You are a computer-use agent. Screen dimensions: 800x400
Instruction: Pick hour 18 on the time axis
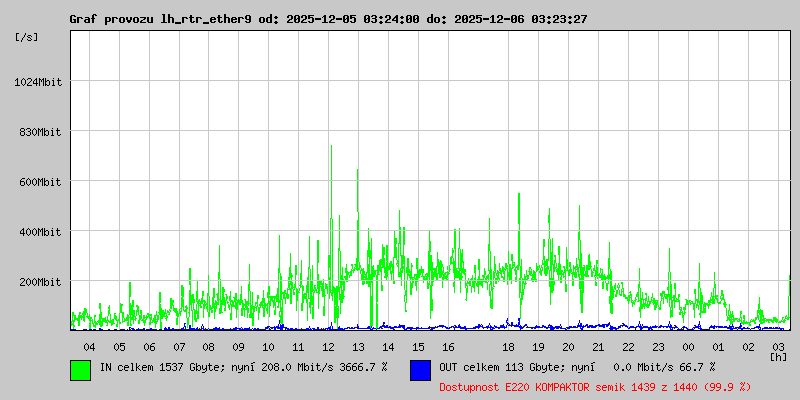(x=508, y=346)
